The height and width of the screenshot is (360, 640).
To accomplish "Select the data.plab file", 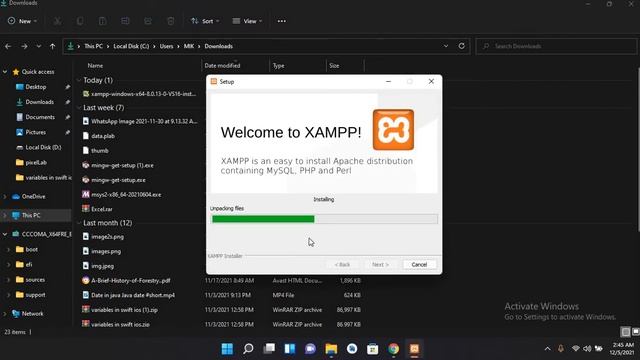I will pos(103,136).
